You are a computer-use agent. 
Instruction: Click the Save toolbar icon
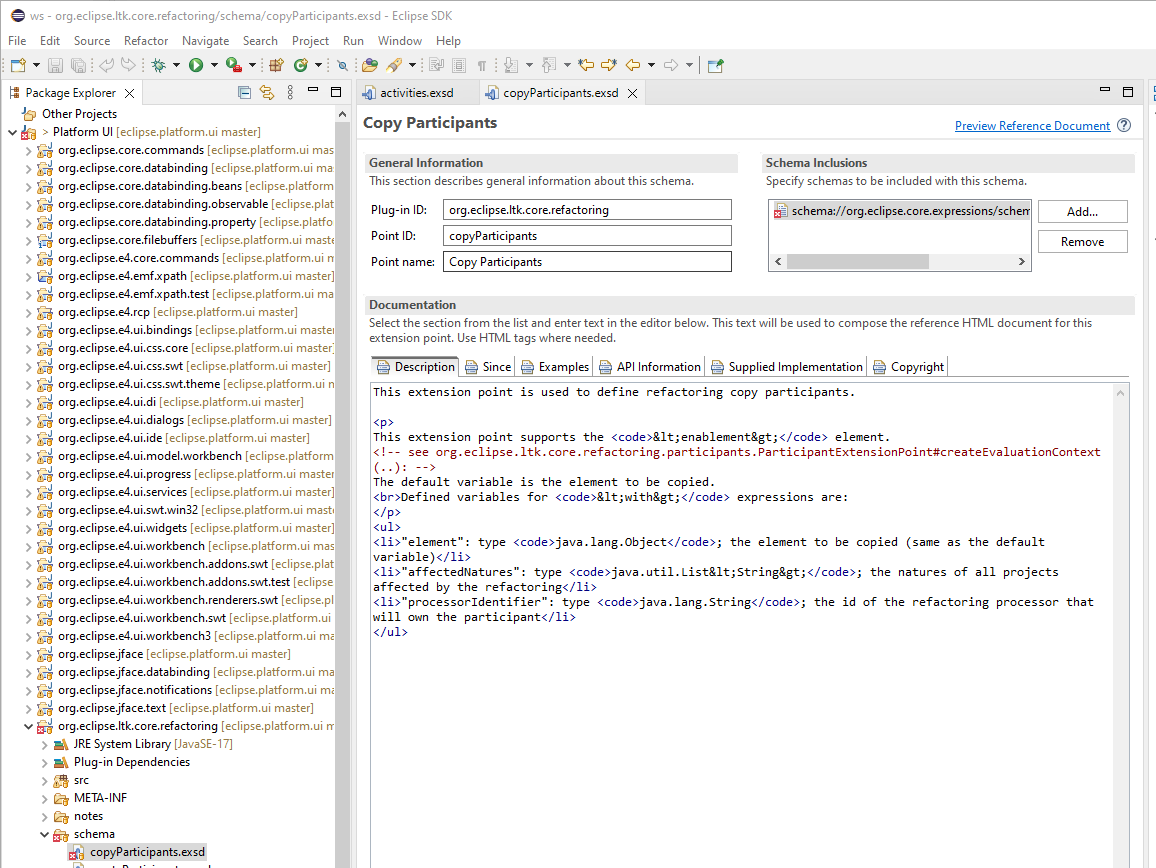[55, 66]
